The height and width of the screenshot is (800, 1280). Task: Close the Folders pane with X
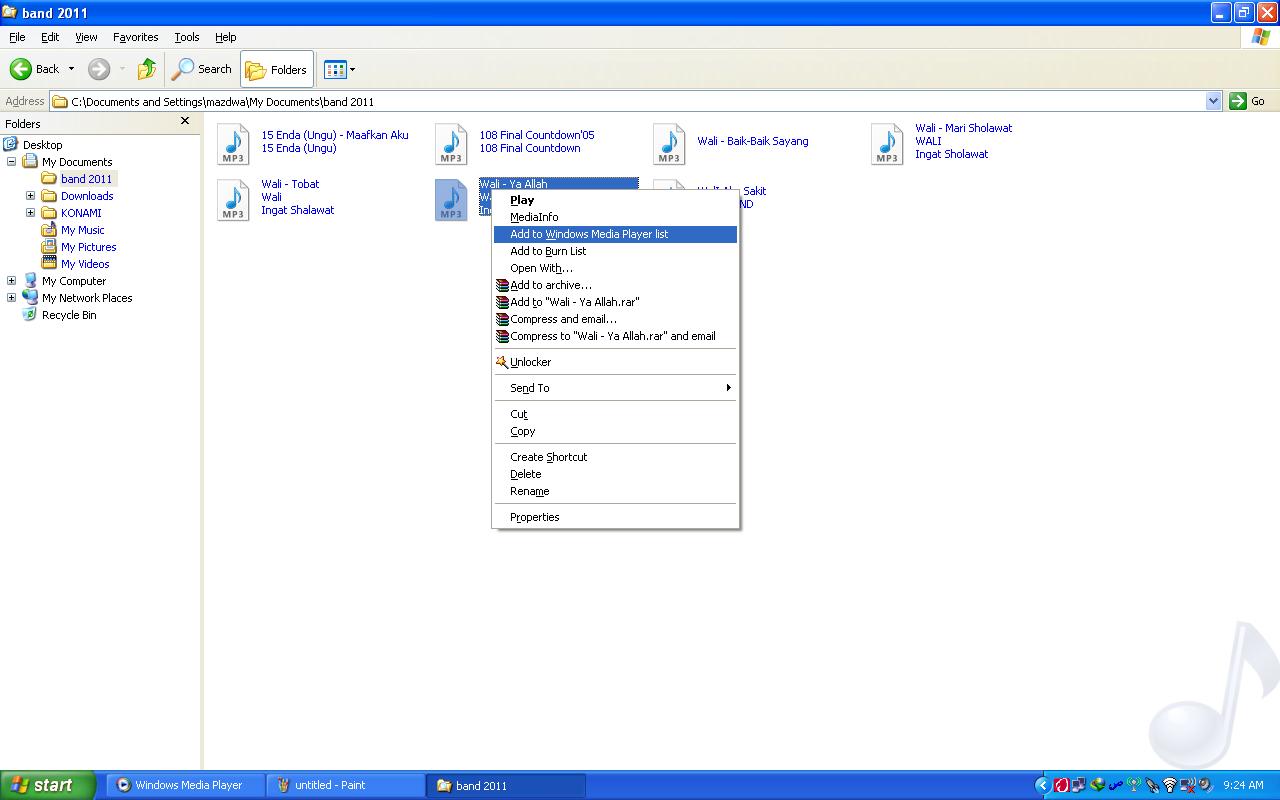click(184, 121)
